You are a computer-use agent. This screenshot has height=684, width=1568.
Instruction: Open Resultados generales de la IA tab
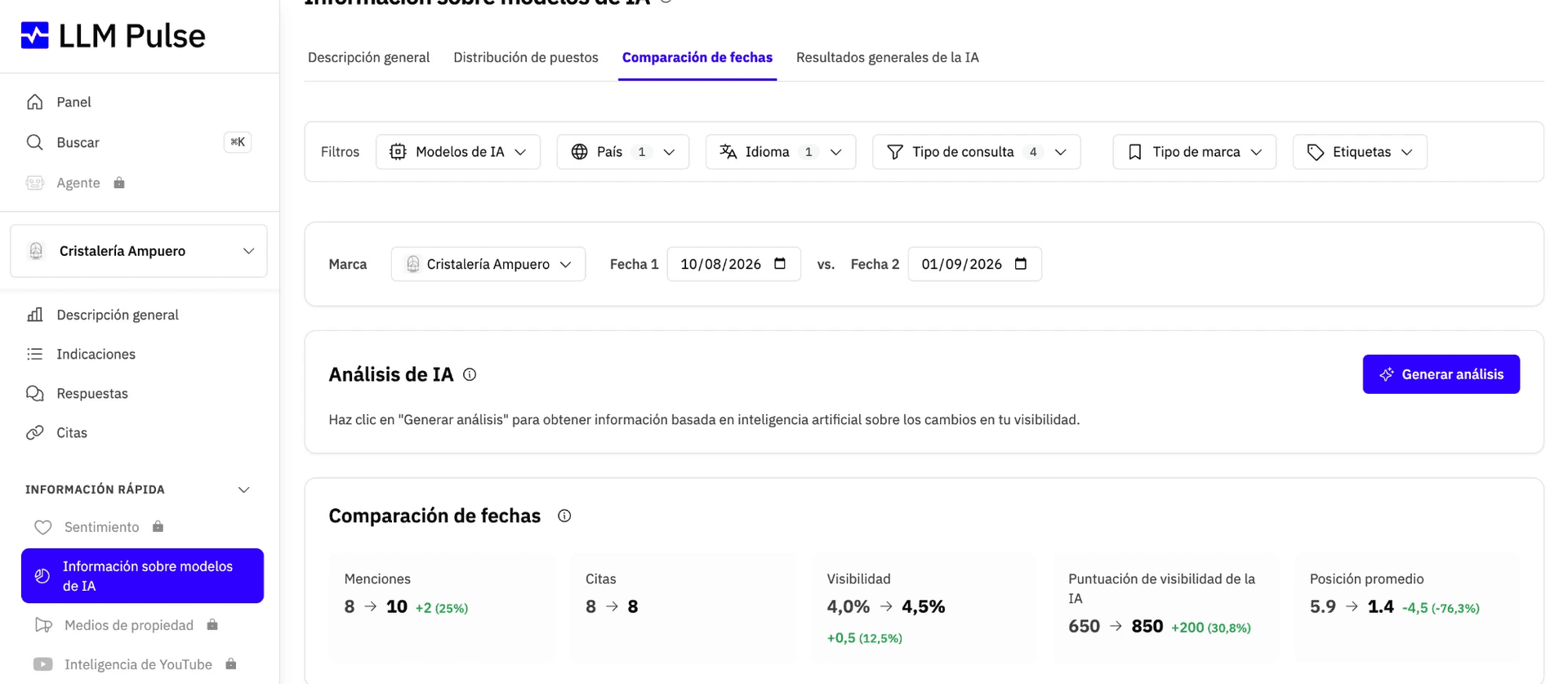pos(888,57)
